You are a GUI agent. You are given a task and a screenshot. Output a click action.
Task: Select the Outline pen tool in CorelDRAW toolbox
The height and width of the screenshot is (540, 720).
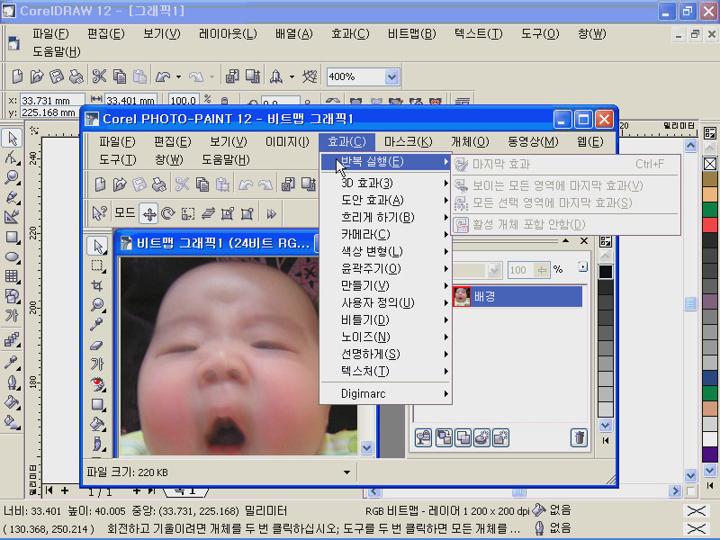[11, 382]
